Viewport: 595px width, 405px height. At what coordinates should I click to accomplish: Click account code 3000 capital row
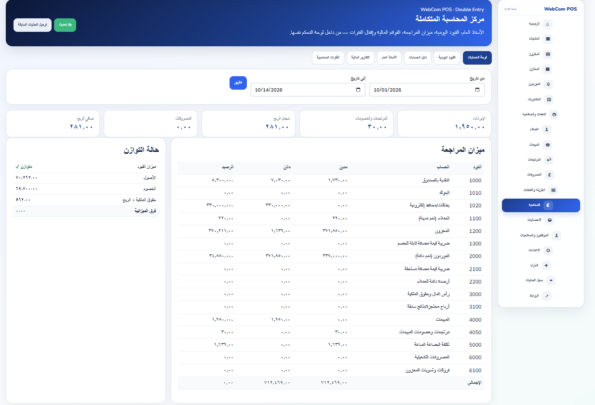(x=331, y=294)
